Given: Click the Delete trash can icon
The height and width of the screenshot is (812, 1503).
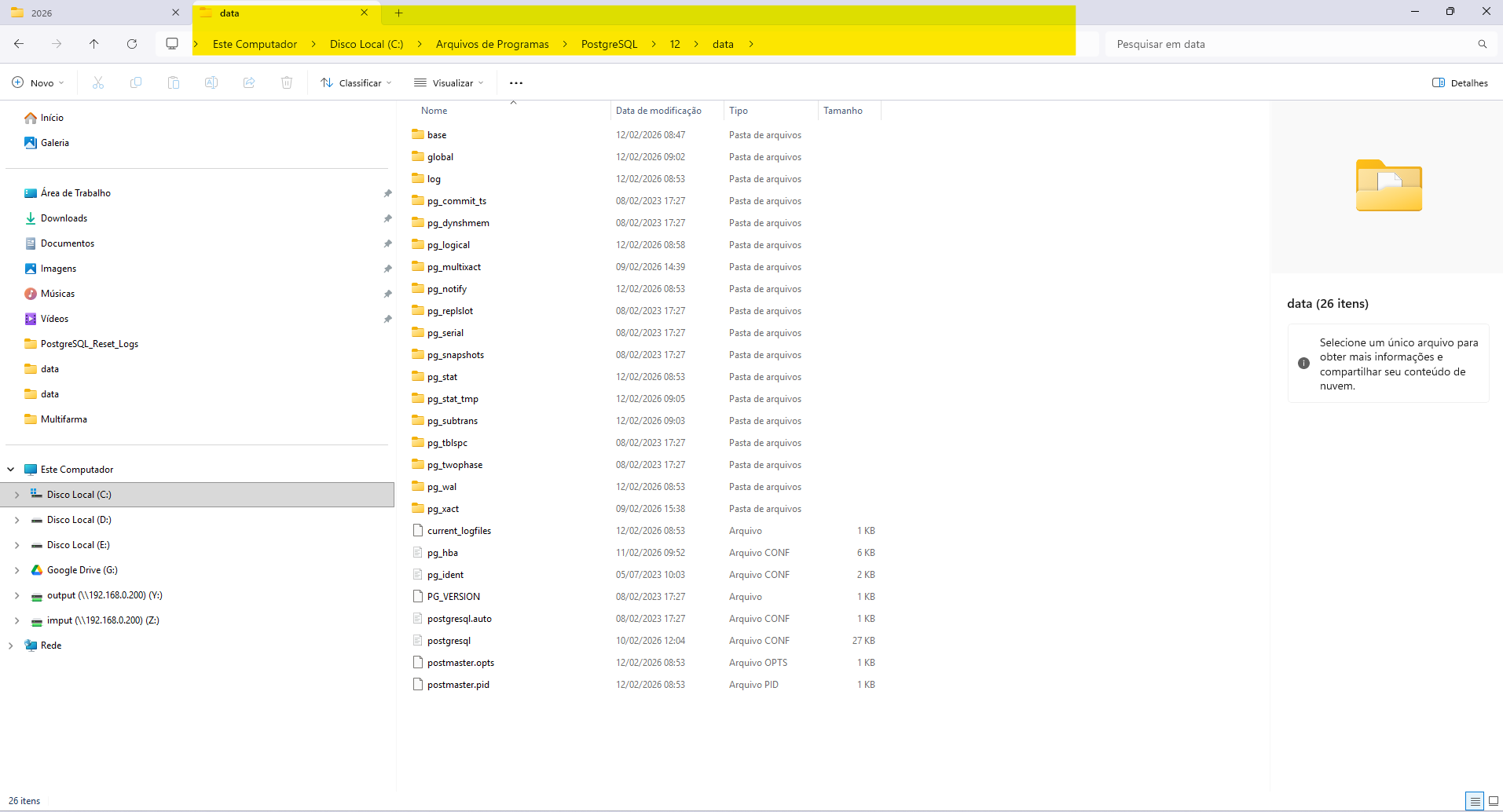Looking at the screenshot, I should (x=287, y=82).
